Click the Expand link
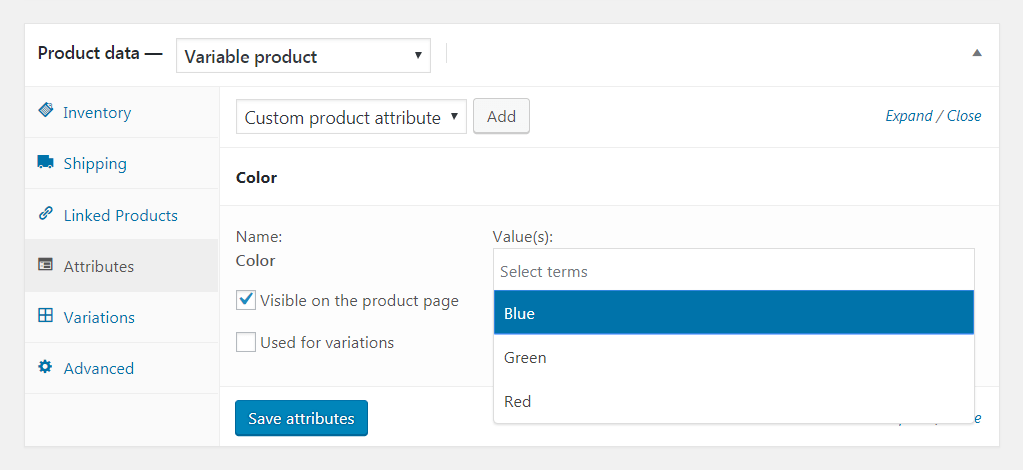 pos(908,116)
